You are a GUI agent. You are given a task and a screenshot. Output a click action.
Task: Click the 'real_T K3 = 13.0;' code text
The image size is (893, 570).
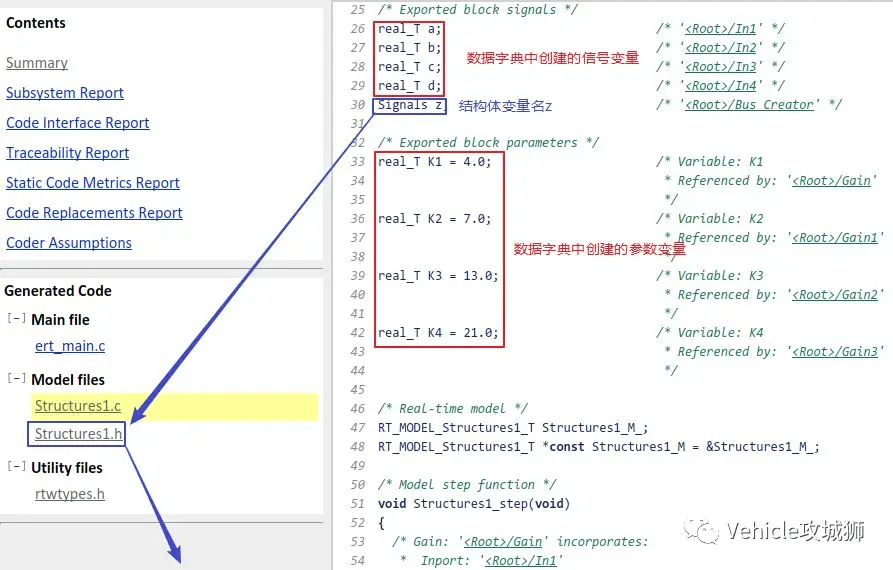[438, 276]
